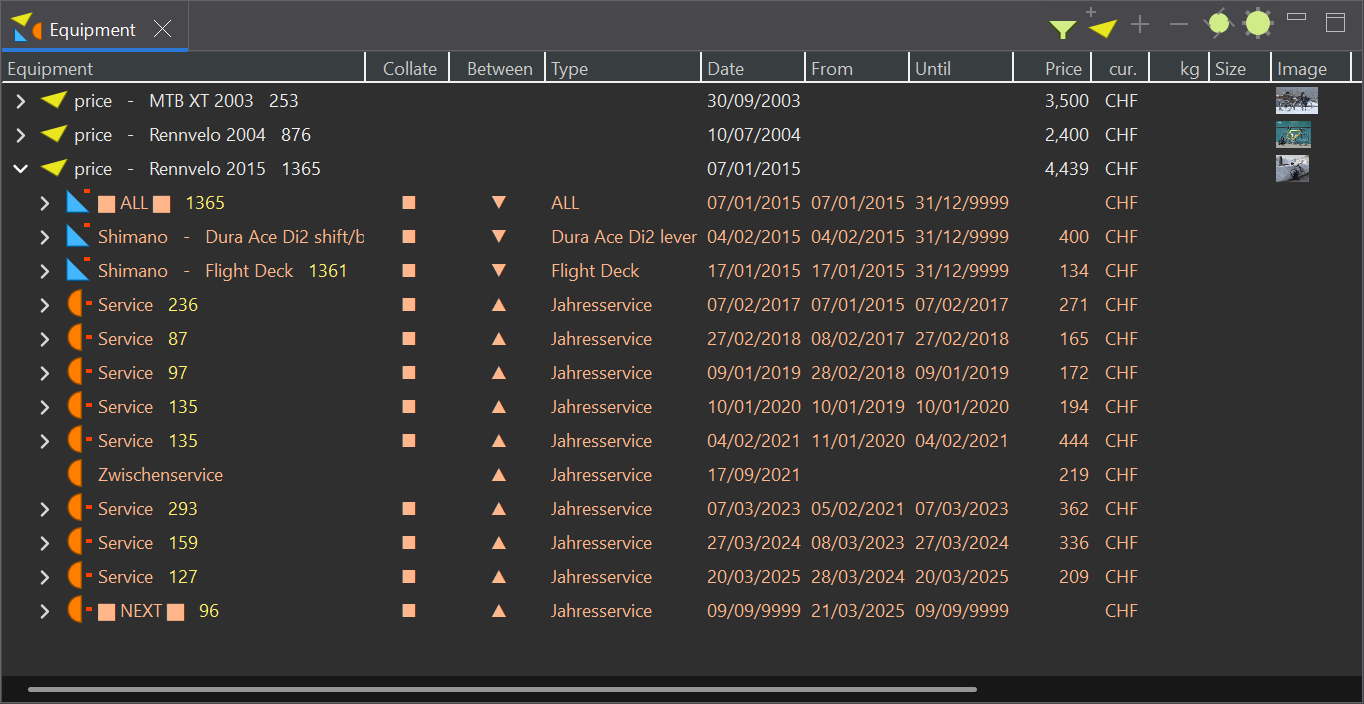Click the small green sun toolbar icon
Screen dimensions: 1364x704
(x=1218, y=24)
